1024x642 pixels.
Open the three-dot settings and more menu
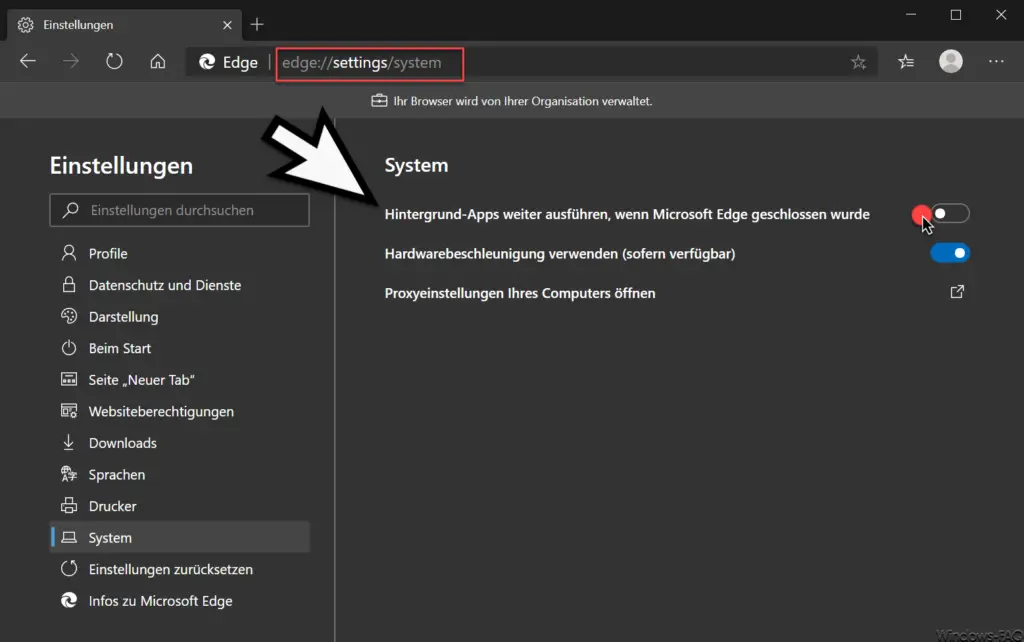tap(996, 61)
